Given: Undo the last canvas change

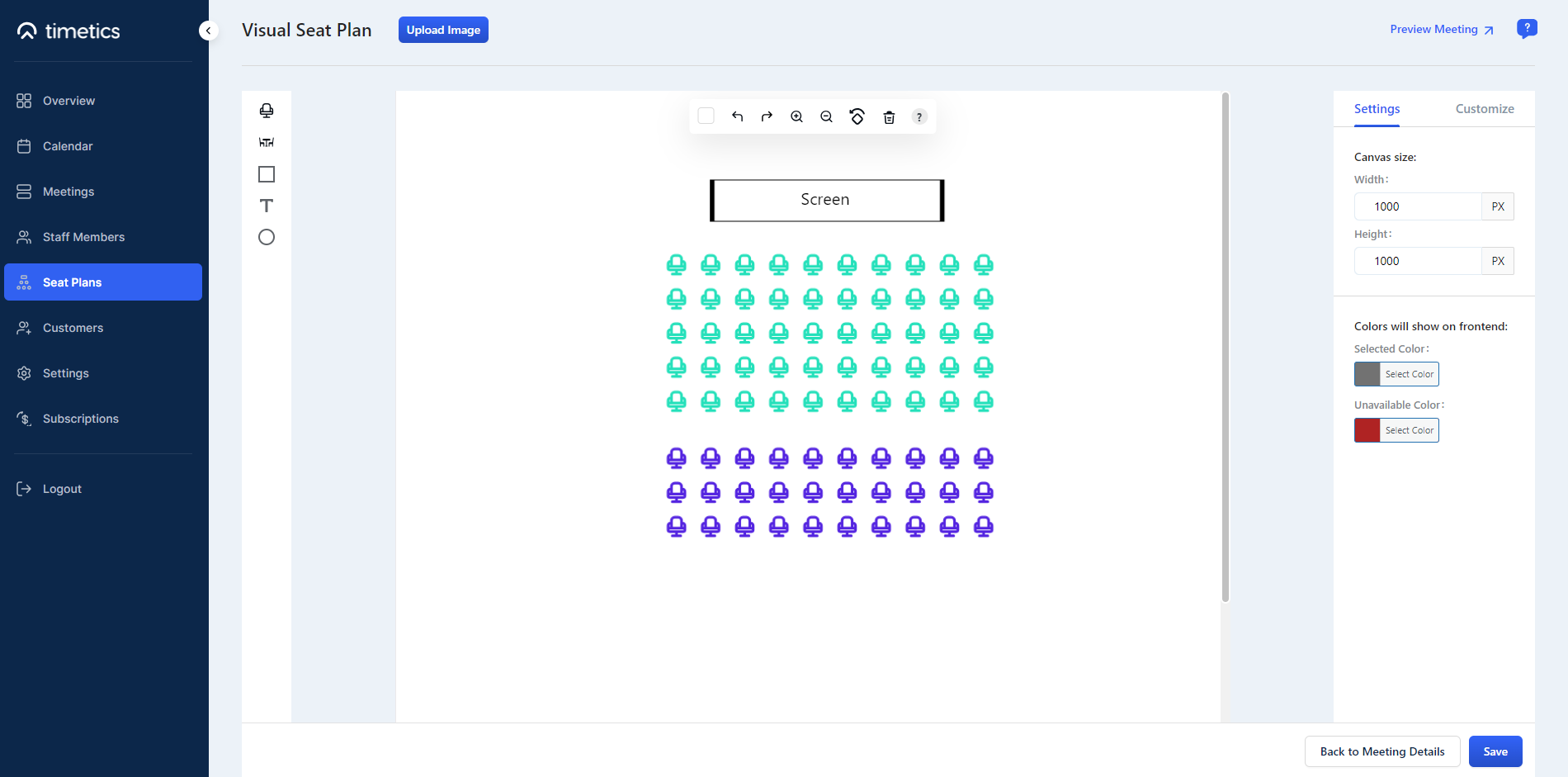Looking at the screenshot, I should [738, 116].
